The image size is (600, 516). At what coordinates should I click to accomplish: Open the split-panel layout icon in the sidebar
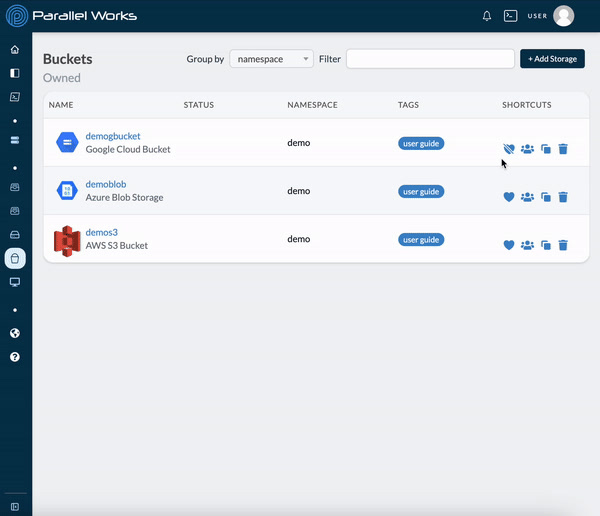tap(15, 73)
